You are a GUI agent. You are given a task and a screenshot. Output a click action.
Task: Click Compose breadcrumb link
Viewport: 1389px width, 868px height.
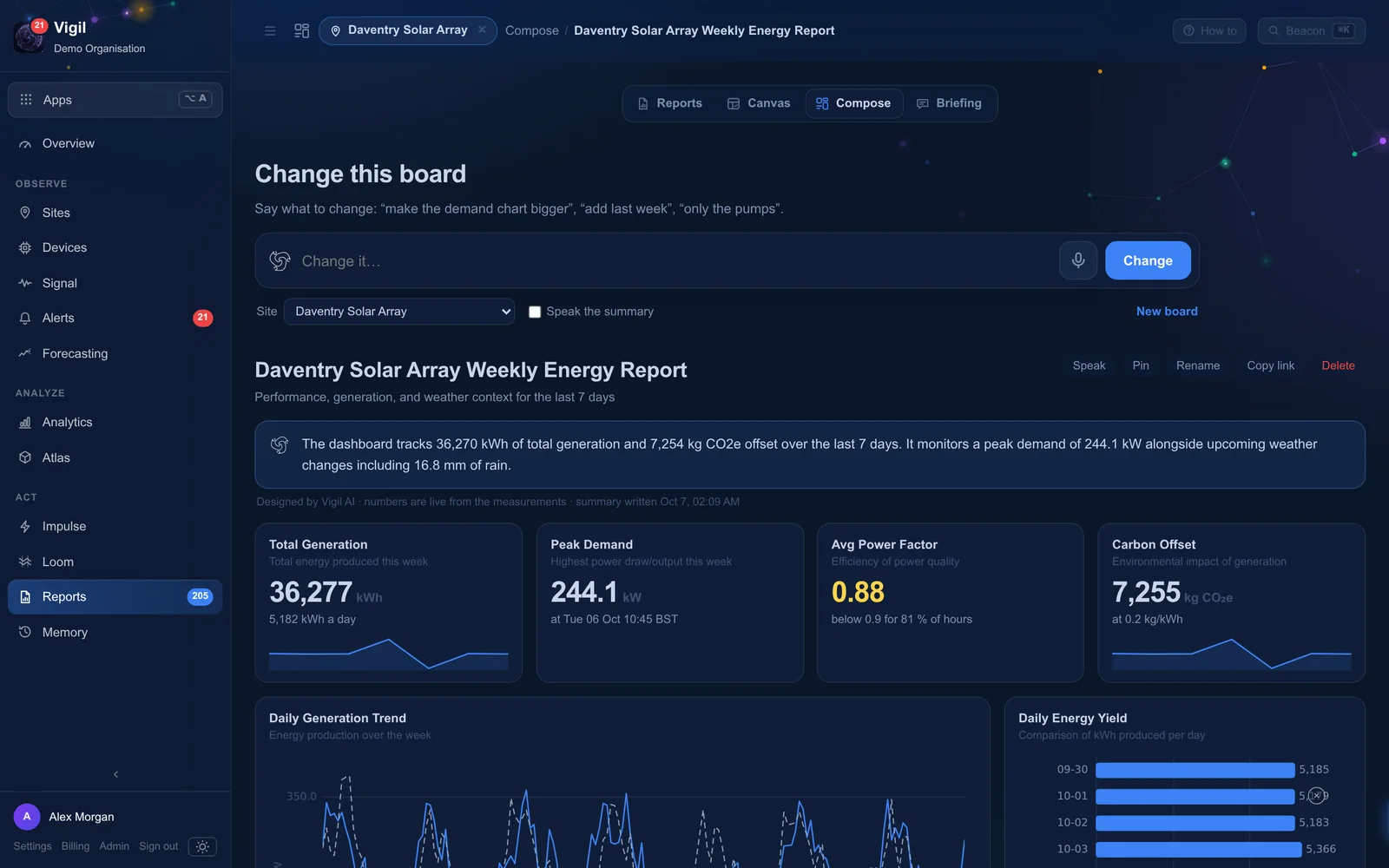[532, 30]
